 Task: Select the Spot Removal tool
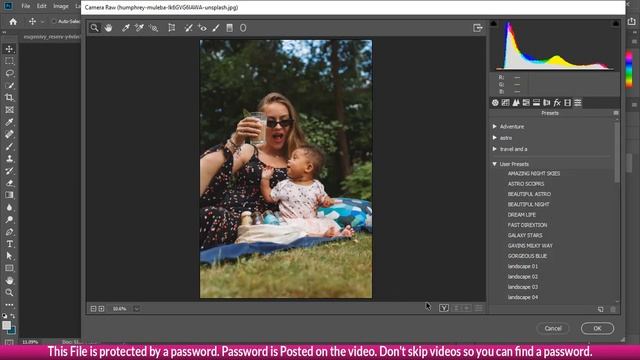[188, 28]
